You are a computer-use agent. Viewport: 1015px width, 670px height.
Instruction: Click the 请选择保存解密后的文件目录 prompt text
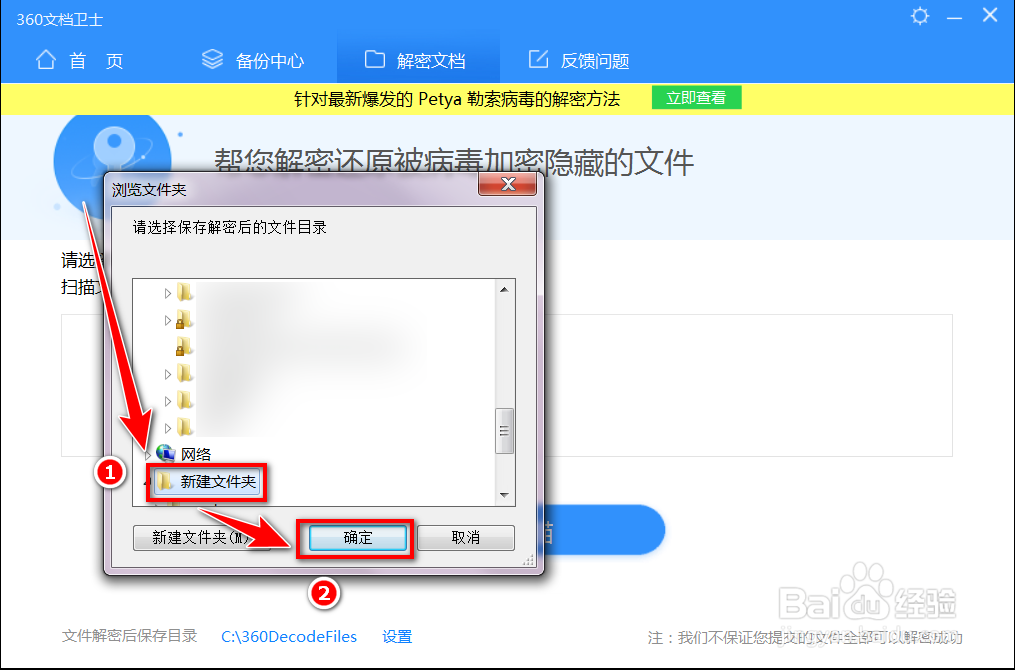tap(230, 227)
